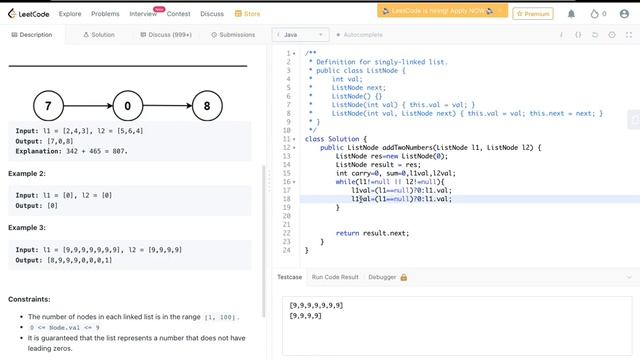Collapse the console panel chevron
The height and width of the screenshot is (360, 640).
click(x=629, y=277)
